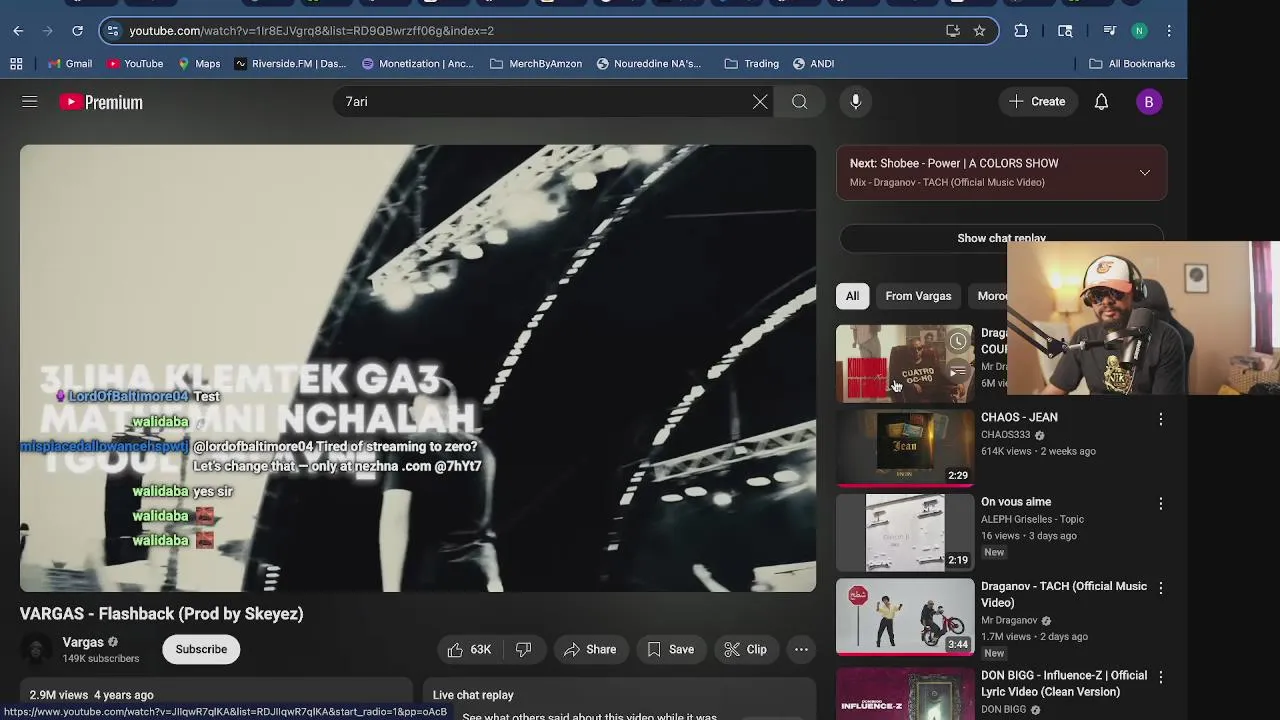Open notifications bell
This screenshot has height=720, width=1280.
[1101, 102]
